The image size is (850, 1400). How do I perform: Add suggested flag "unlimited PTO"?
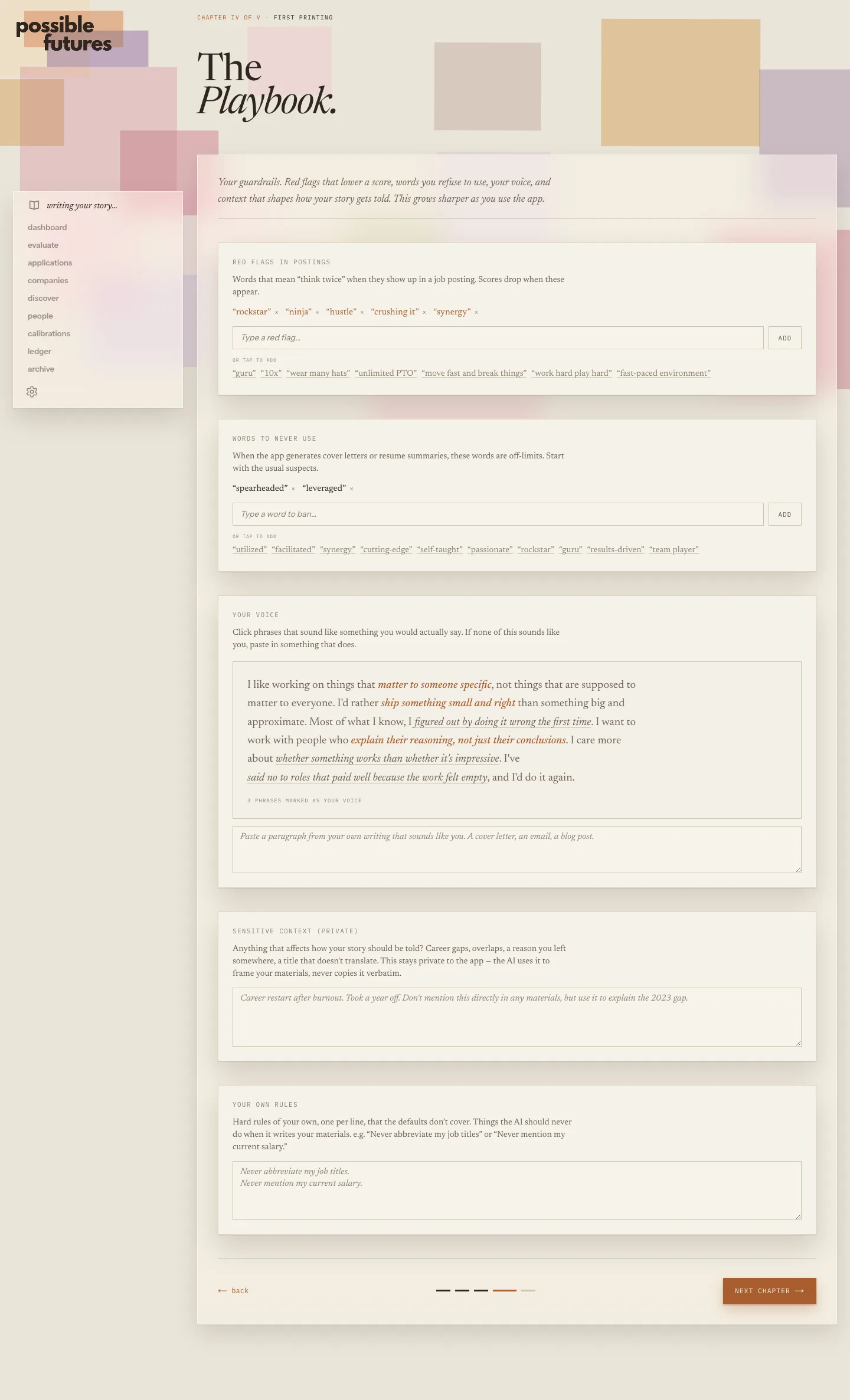pyautogui.click(x=386, y=373)
